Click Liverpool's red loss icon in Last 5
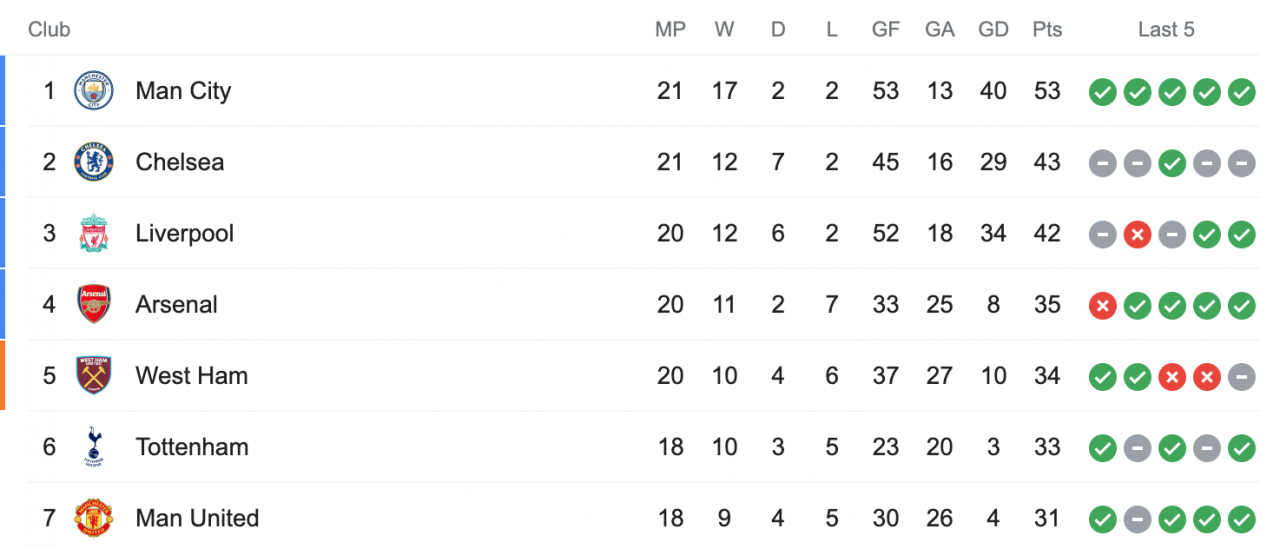 (1137, 234)
